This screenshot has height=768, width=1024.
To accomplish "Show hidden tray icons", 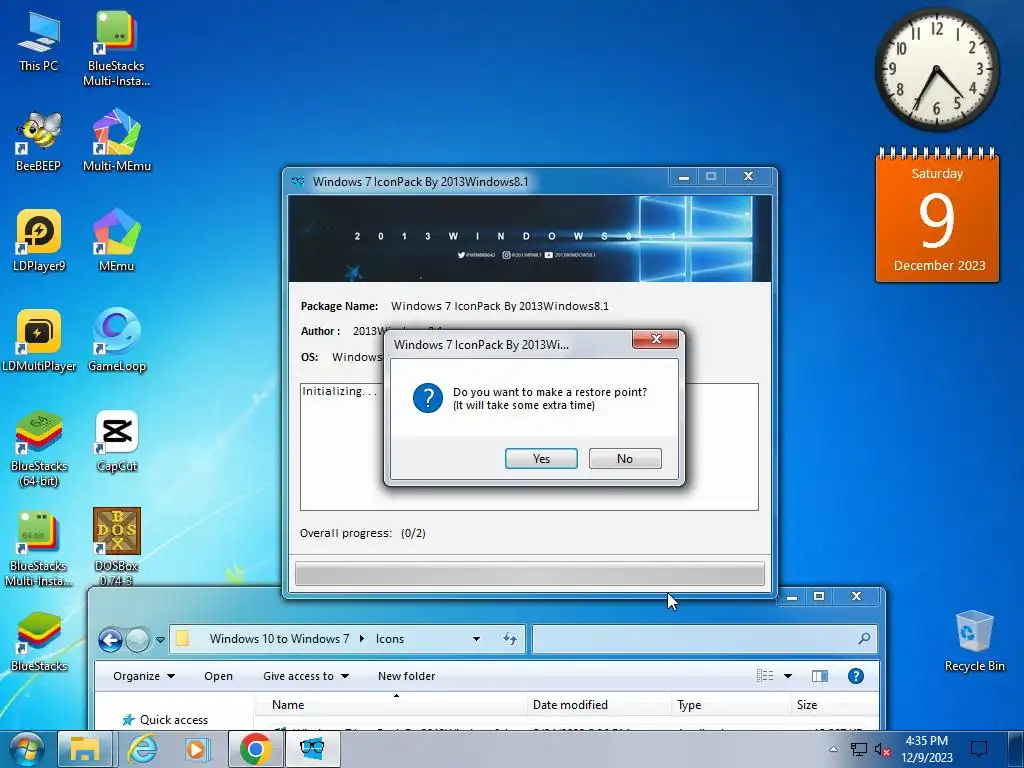I will (833, 750).
